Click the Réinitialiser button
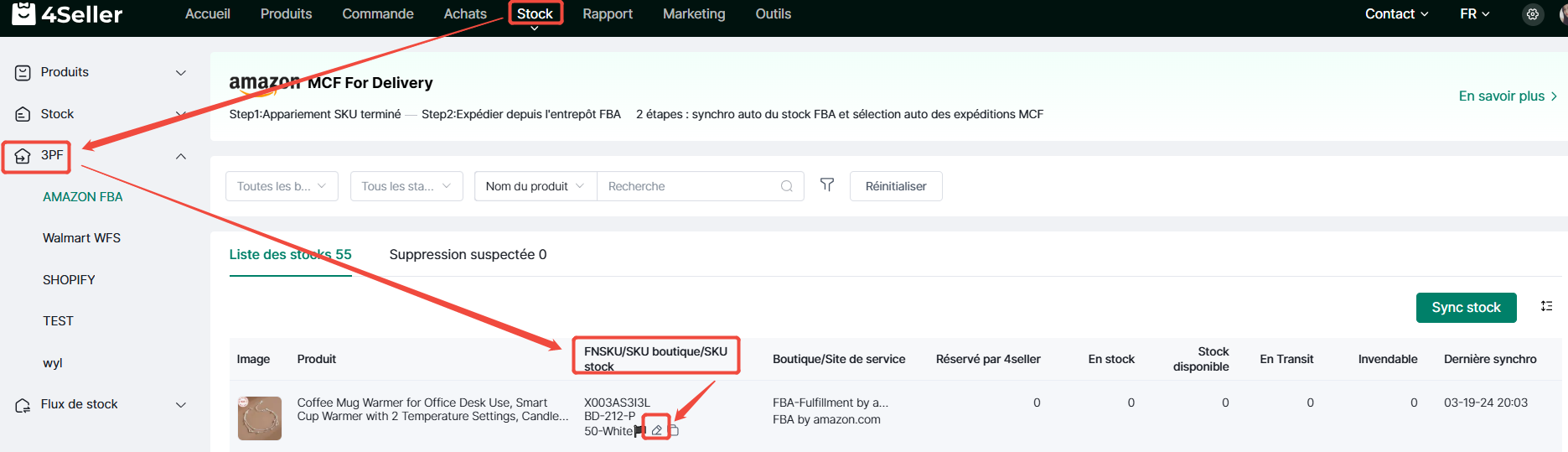The height and width of the screenshot is (452, 1568). (x=896, y=186)
